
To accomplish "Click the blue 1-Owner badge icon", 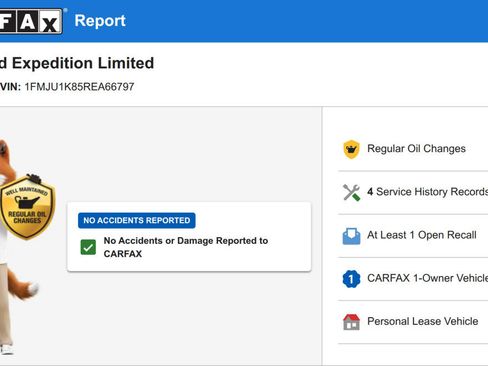I will click(x=351, y=279).
